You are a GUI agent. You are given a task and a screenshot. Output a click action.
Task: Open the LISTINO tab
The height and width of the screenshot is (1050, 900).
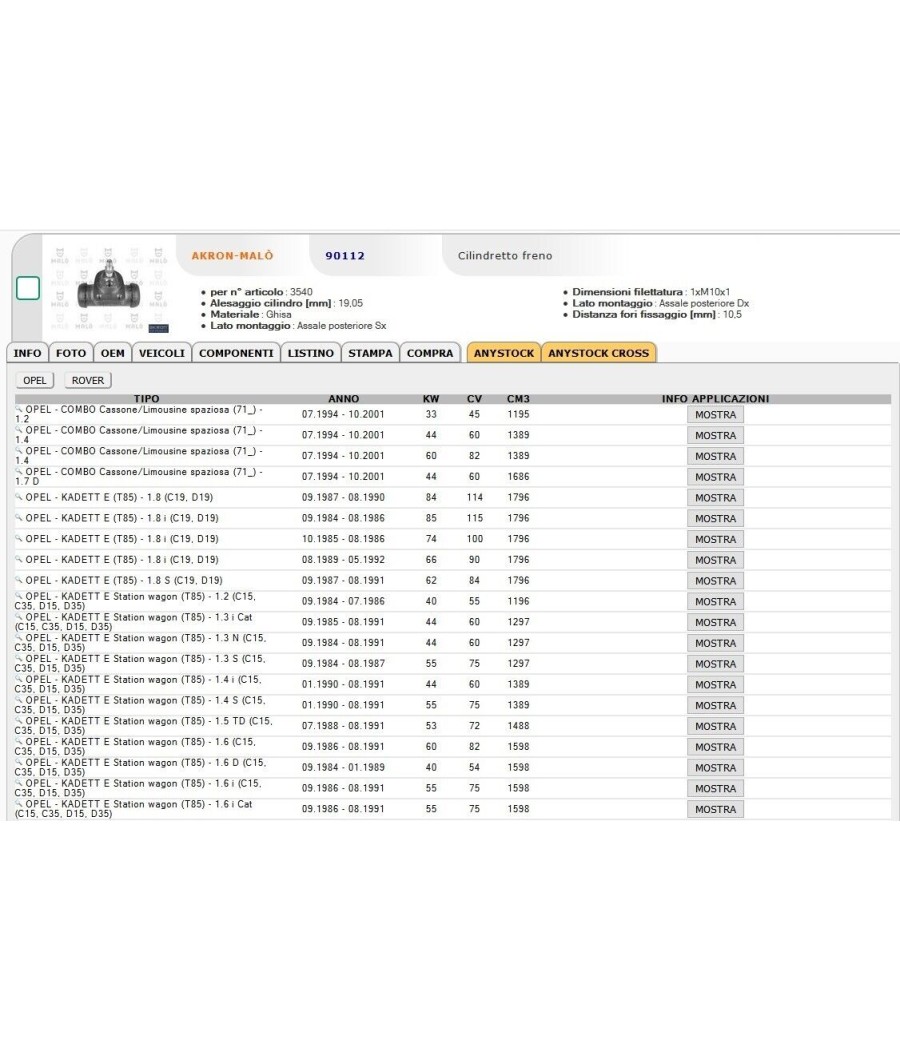(x=311, y=353)
